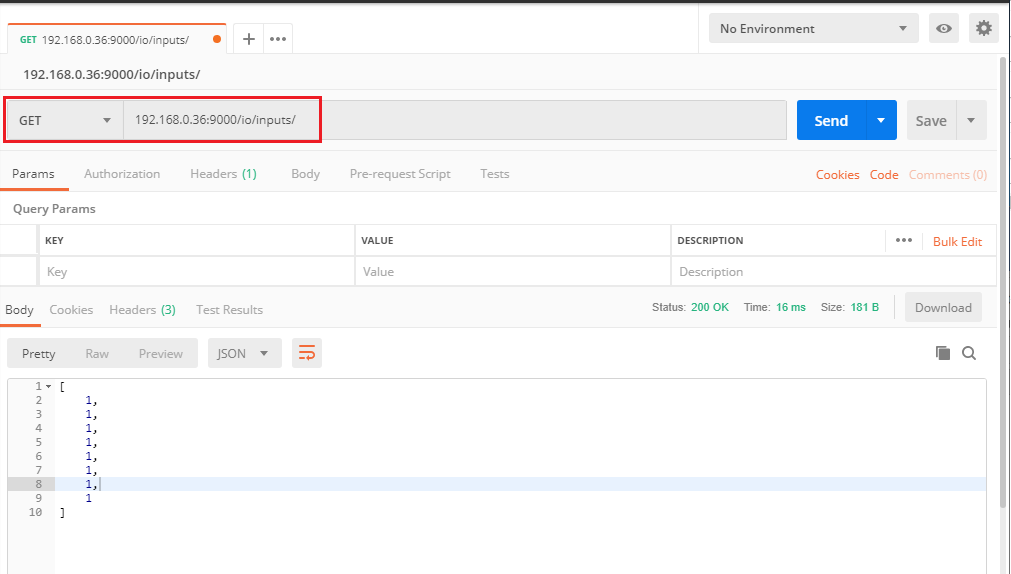Open the Pre-request Script tab
Screen dimensions: 1011x574
pyautogui.click(x=400, y=173)
